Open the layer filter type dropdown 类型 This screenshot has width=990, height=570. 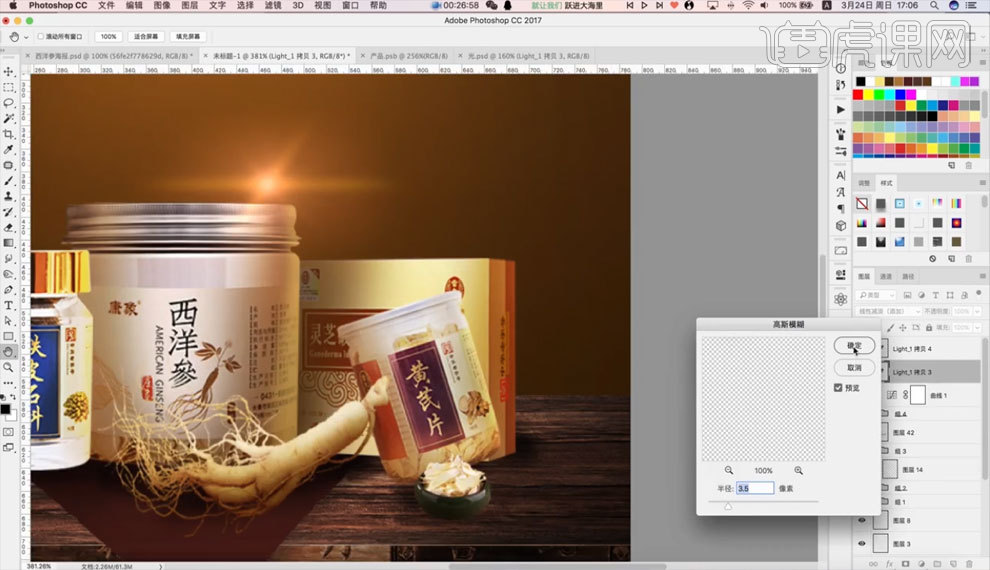coord(876,295)
